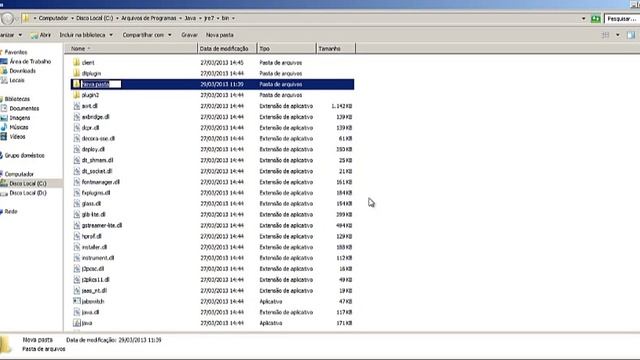The height and width of the screenshot is (360, 640).
Task: Select the dt_shmem.dll file icon
Action: coord(76,160)
